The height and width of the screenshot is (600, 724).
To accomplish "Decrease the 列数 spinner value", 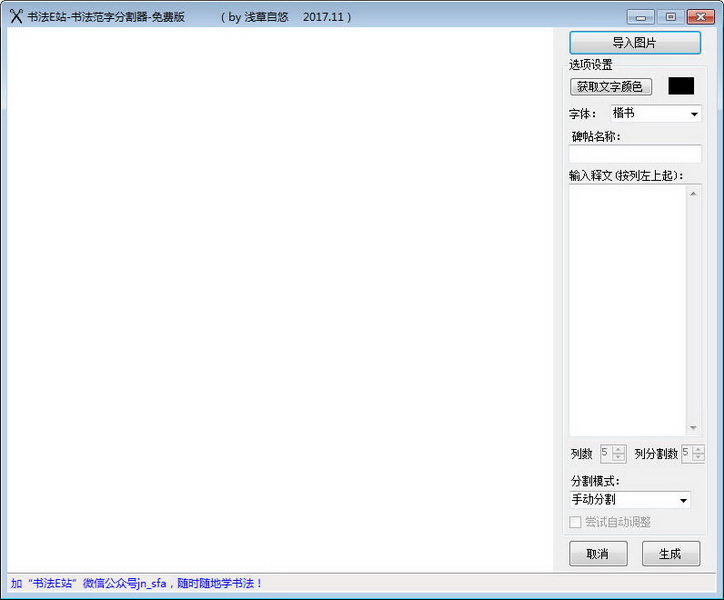I will click(619, 457).
